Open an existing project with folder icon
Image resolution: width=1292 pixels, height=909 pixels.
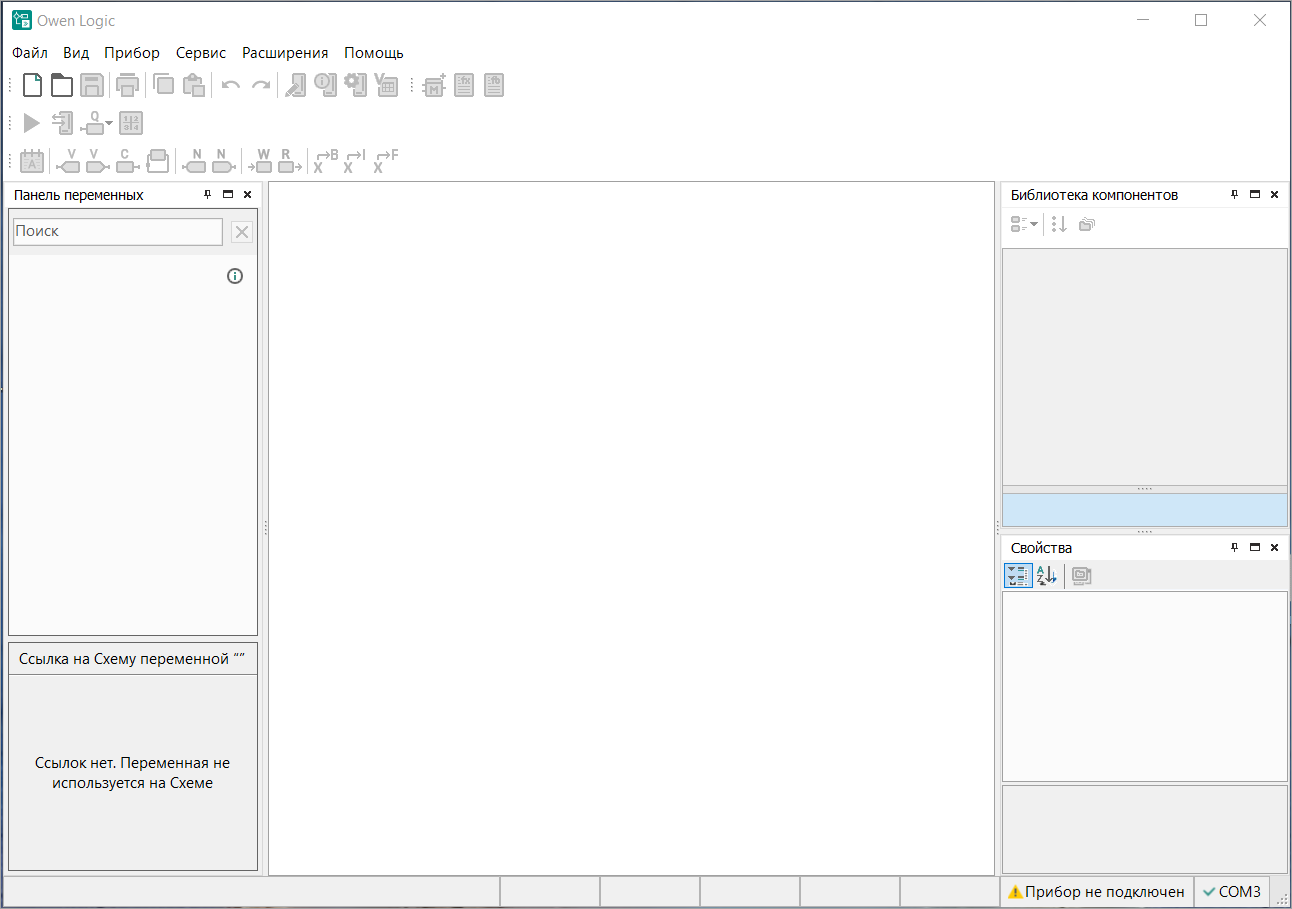(62, 86)
